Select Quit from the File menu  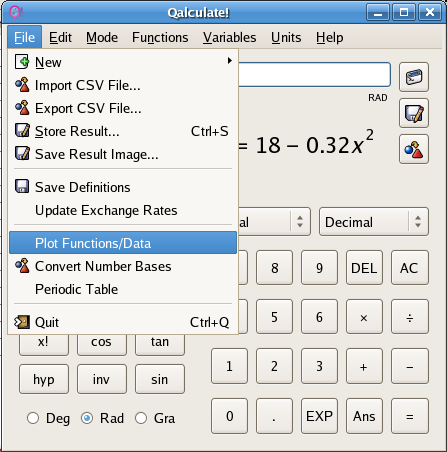click(x=123, y=322)
